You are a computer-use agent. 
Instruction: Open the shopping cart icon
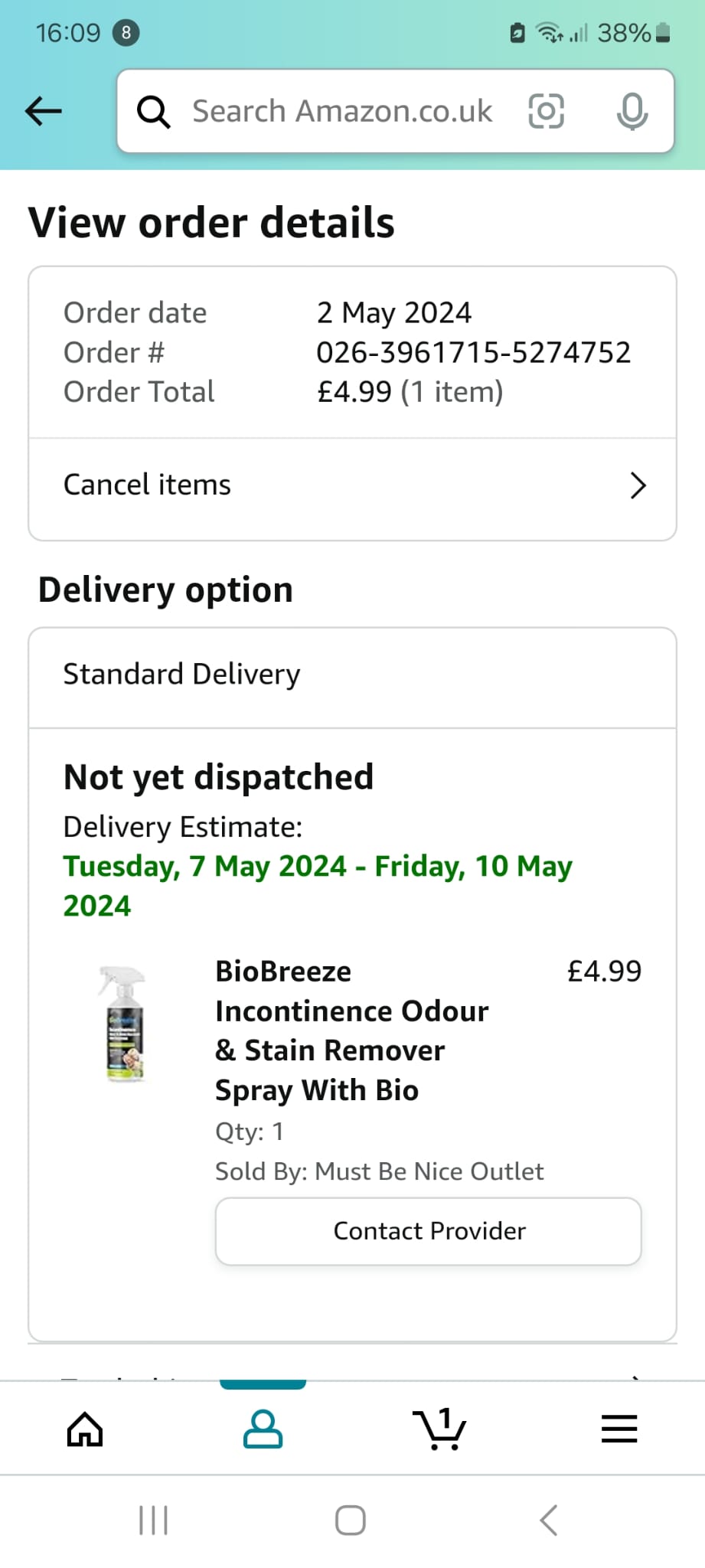point(439,1429)
